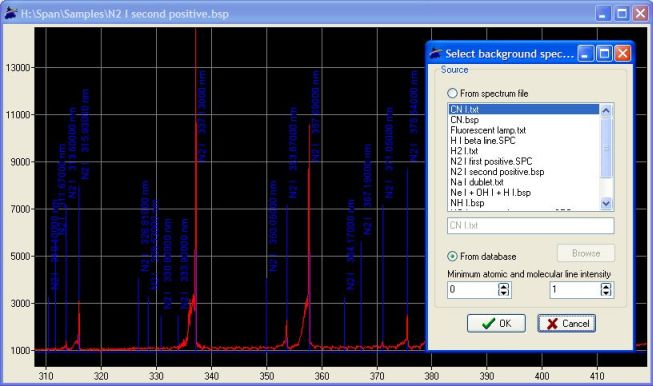This screenshot has height=386, width=653.
Task: Select H2 I.txt in the file list
Action: tap(524, 151)
